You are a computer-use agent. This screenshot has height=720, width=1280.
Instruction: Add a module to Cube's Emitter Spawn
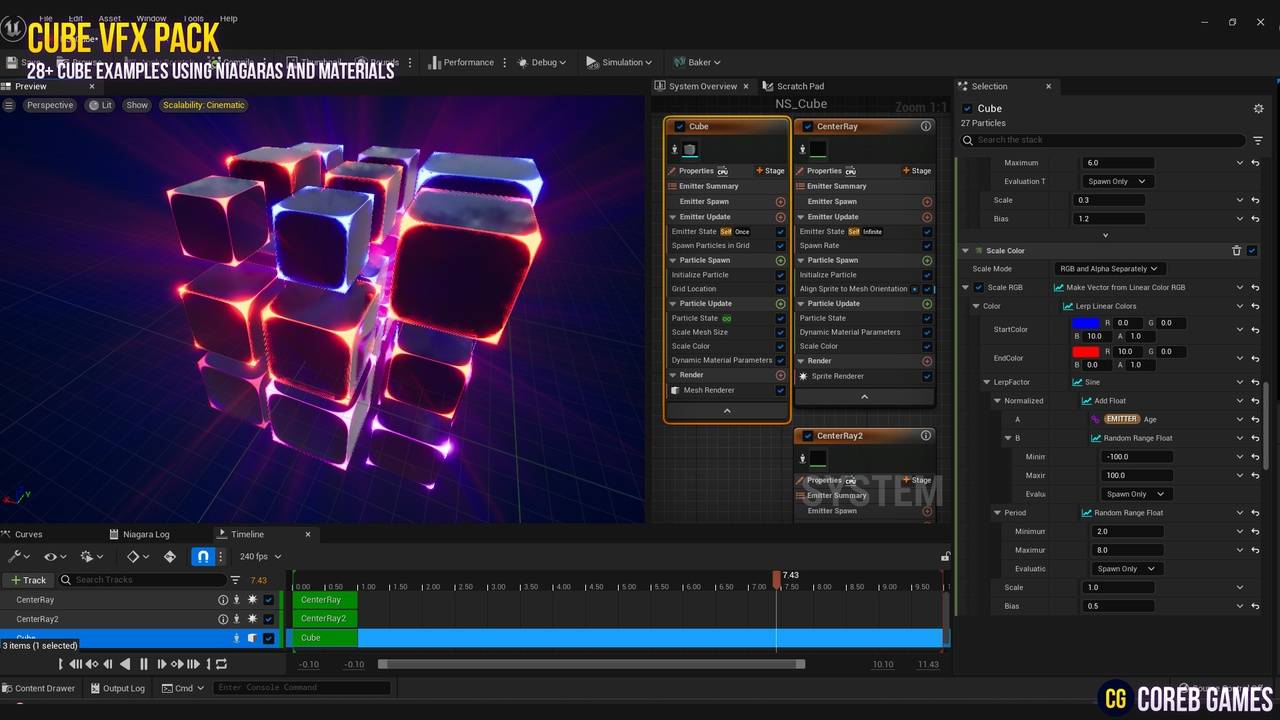point(781,202)
